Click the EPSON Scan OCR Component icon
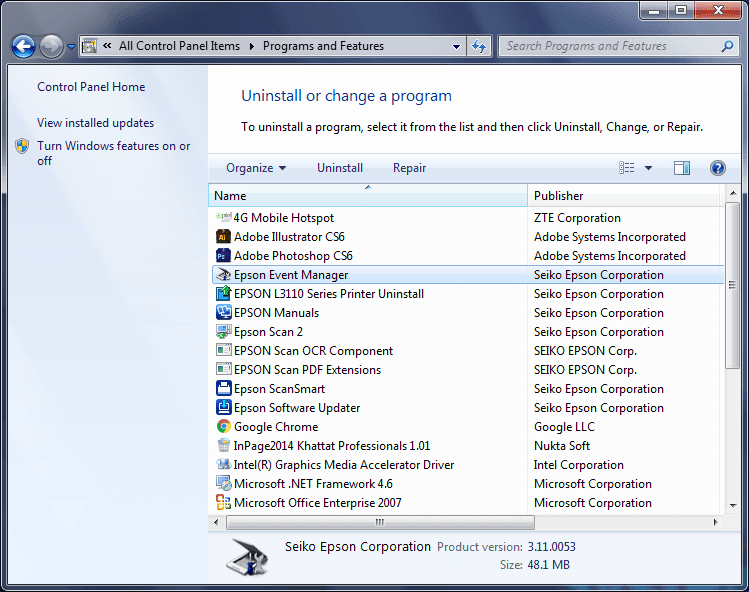Image resolution: width=749 pixels, height=592 pixels. (224, 350)
